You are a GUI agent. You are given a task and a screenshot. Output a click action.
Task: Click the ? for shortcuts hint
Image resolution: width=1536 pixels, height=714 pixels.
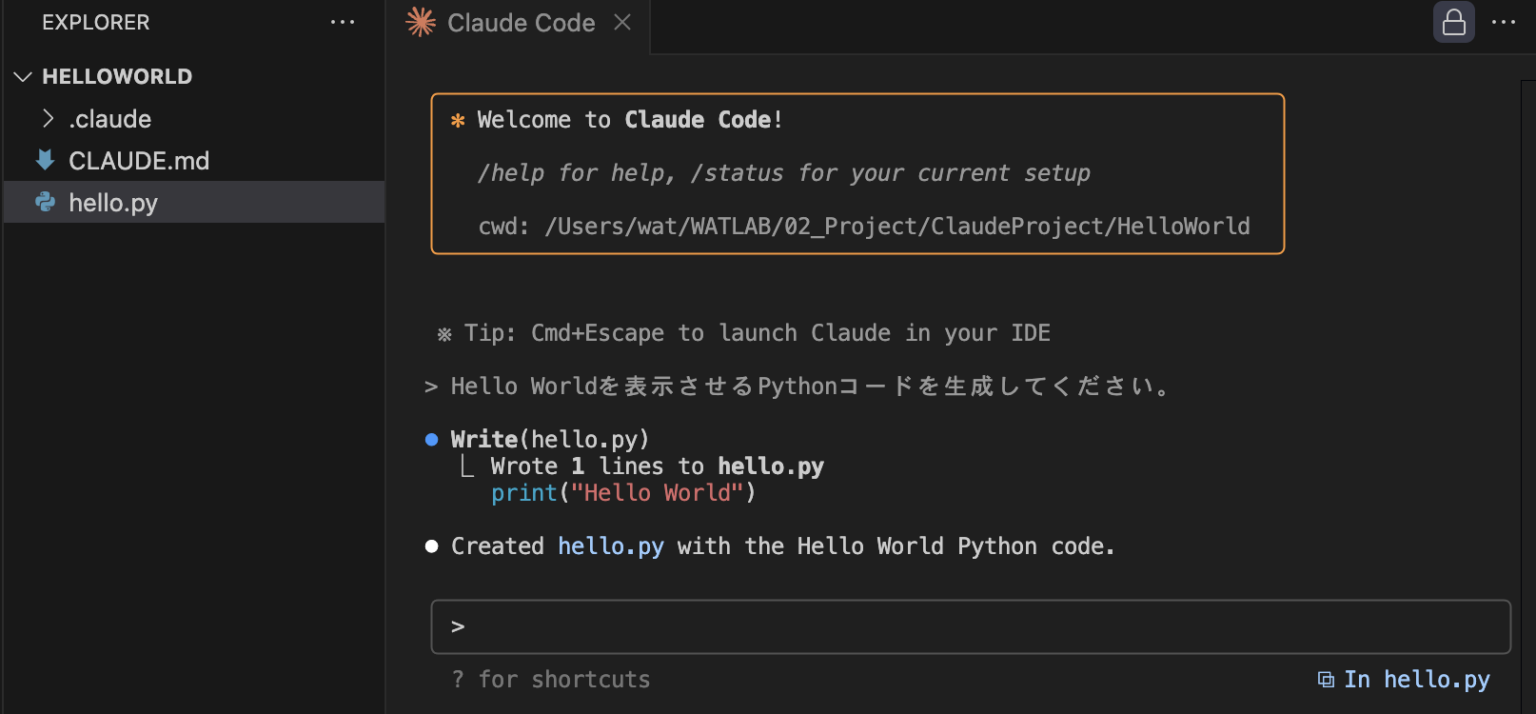[551, 679]
